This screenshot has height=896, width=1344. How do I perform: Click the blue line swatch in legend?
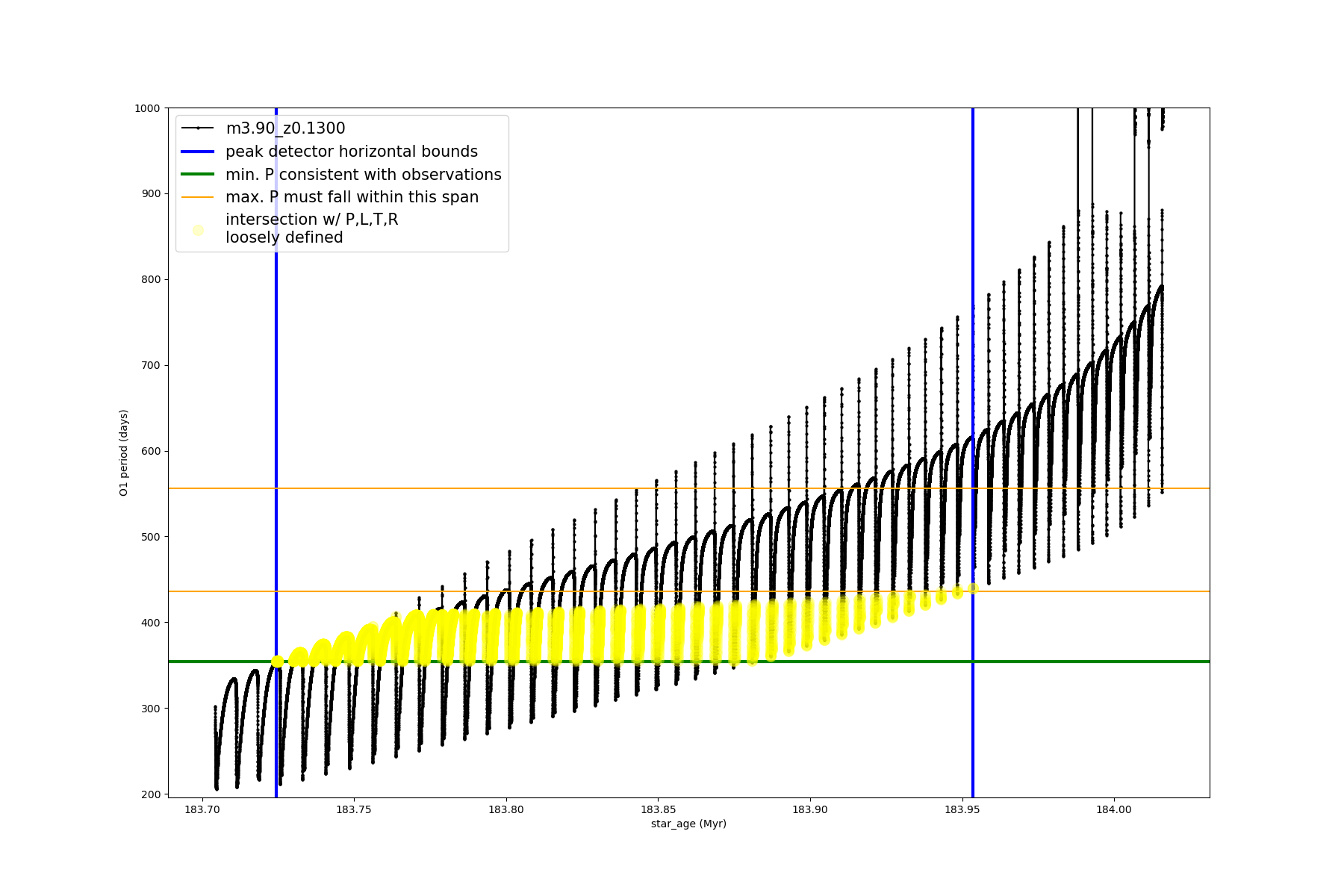tap(198, 152)
